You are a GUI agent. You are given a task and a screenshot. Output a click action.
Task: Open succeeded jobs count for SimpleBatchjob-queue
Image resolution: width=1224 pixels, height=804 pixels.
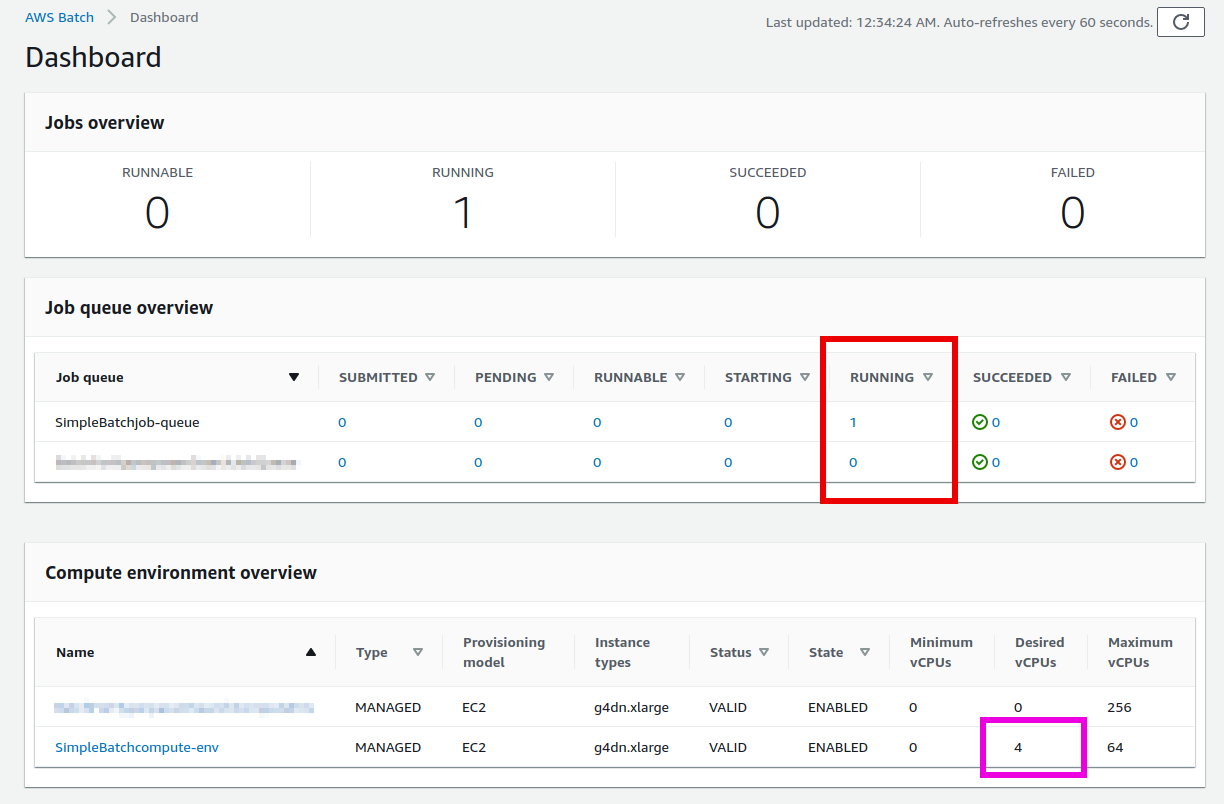point(996,422)
